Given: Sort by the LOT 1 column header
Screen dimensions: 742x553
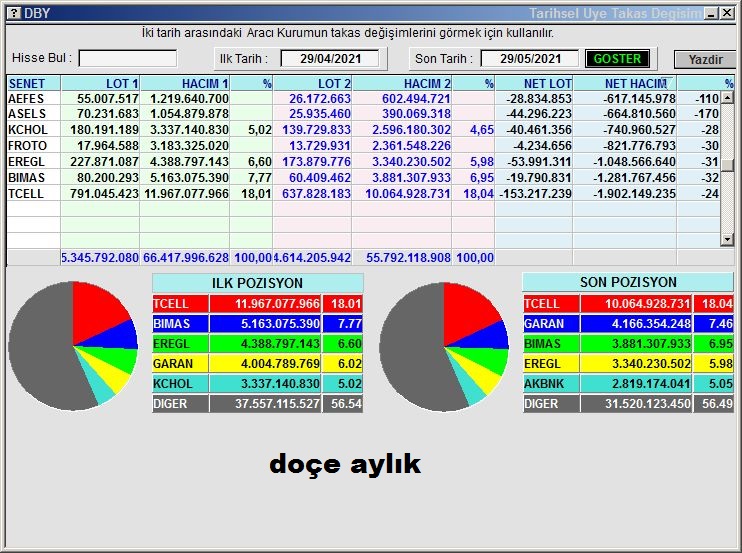Looking at the screenshot, I should point(100,84).
